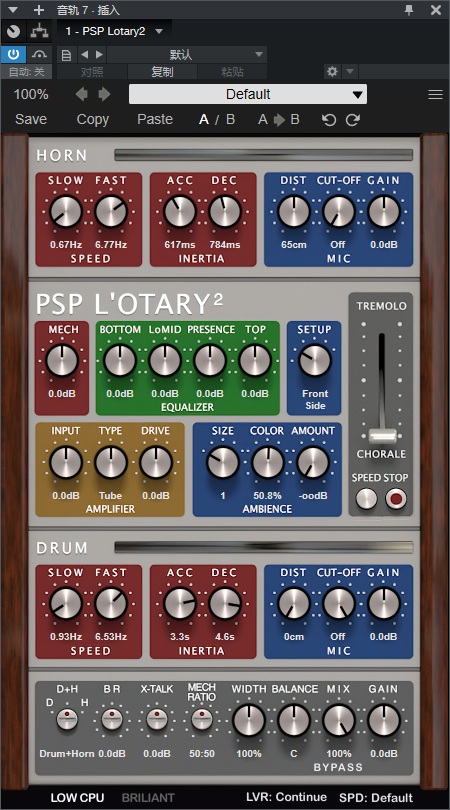Open the window menu triangle at top left
The width and height of the screenshot is (450, 810).
click(x=13, y=10)
